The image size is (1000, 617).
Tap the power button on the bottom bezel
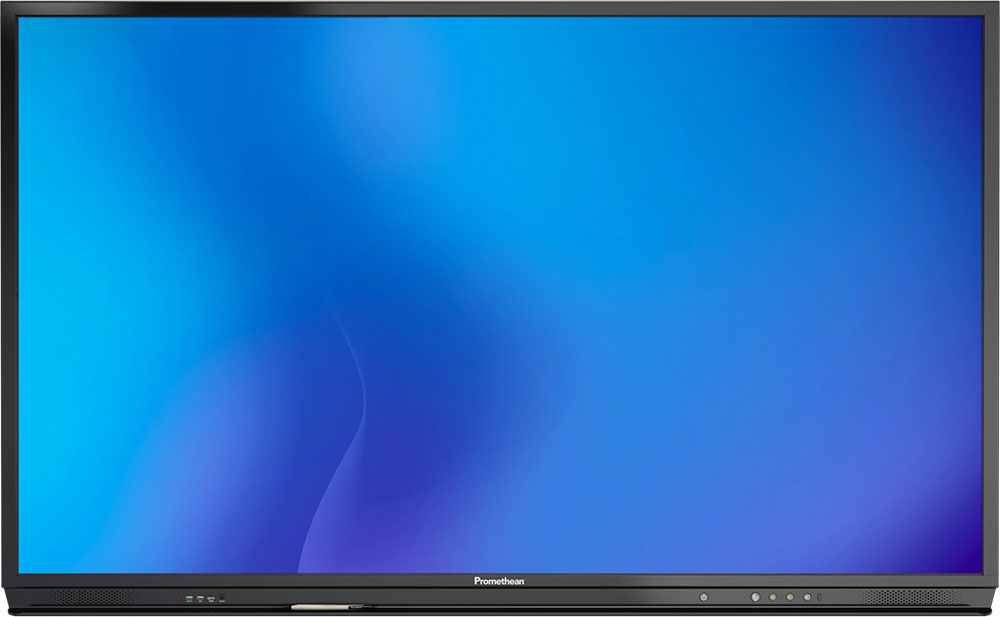(703, 597)
